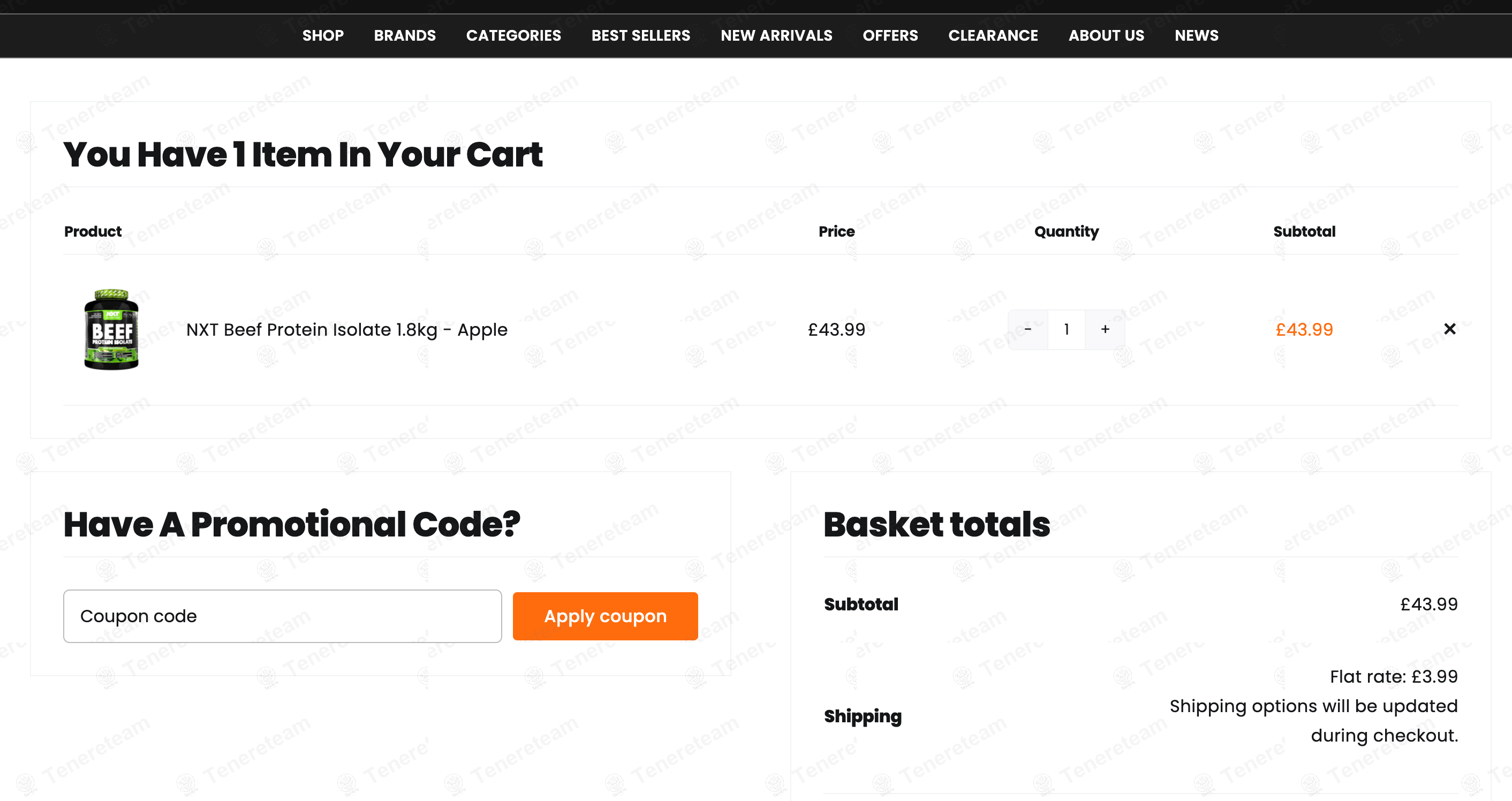This screenshot has width=1512, height=801.
Task: Open the NXT Beef Protein Isolate product link
Action: [347, 329]
